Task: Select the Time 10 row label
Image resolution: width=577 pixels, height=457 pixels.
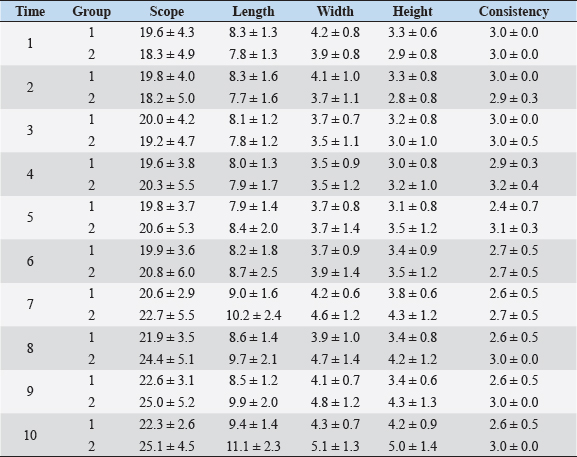Action: point(30,435)
